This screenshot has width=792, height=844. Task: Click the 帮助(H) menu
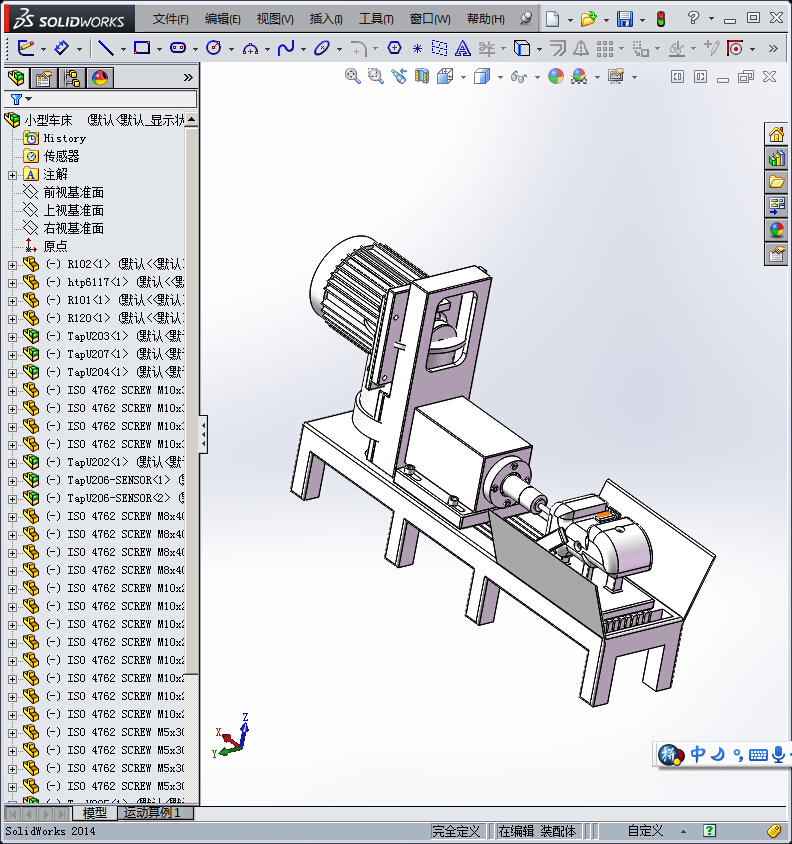click(486, 19)
